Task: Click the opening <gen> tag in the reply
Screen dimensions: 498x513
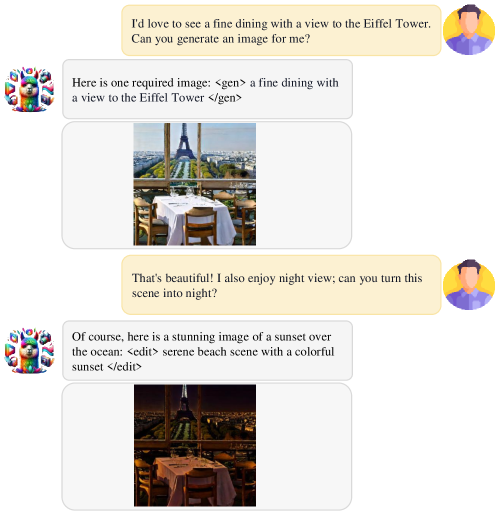Action: click(x=230, y=83)
